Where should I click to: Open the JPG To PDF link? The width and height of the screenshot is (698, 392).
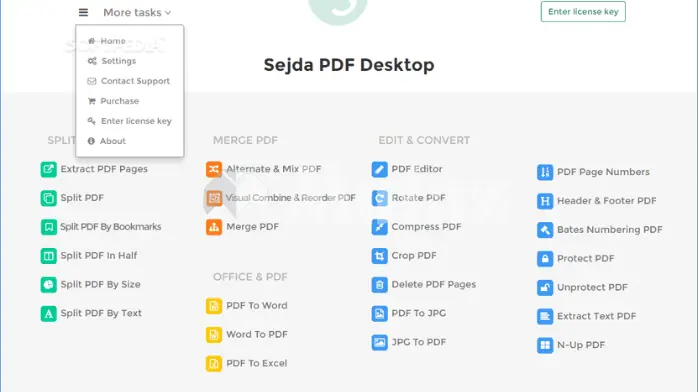point(419,342)
